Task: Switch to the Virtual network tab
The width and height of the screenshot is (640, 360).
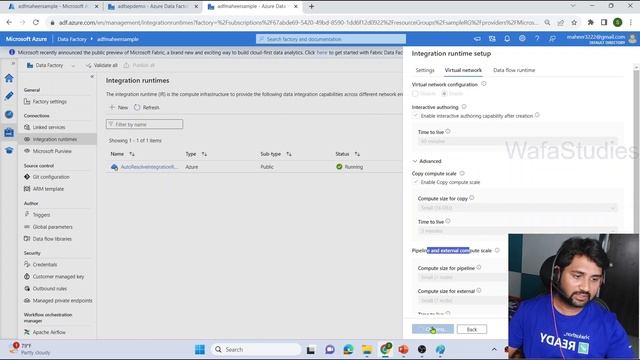Action: pyautogui.click(x=463, y=70)
